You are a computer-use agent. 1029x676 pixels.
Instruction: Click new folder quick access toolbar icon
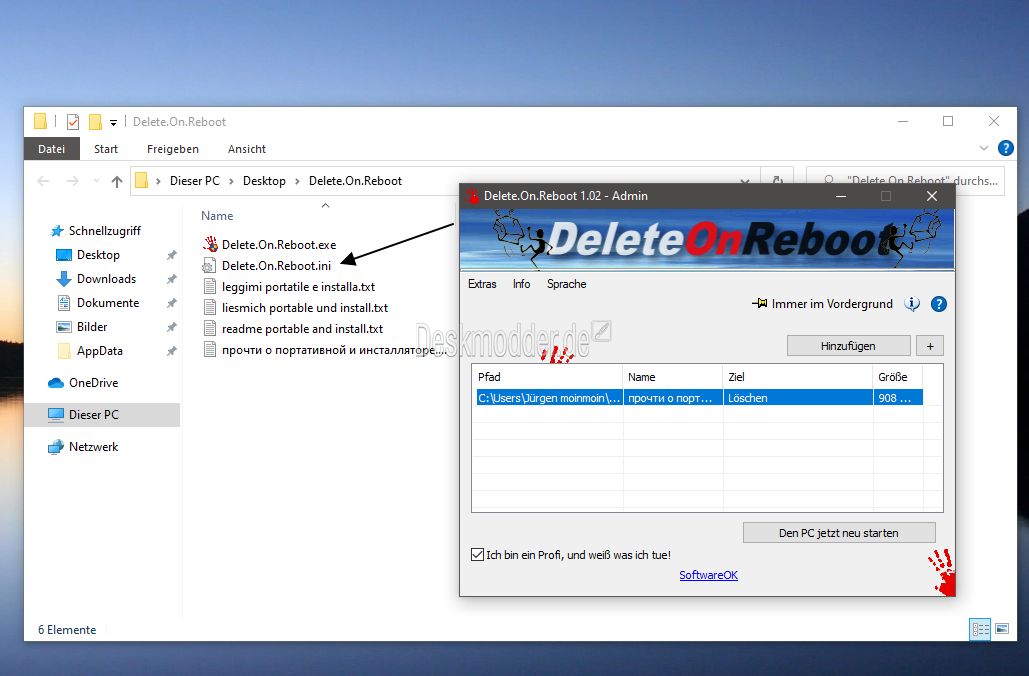[x=95, y=121]
